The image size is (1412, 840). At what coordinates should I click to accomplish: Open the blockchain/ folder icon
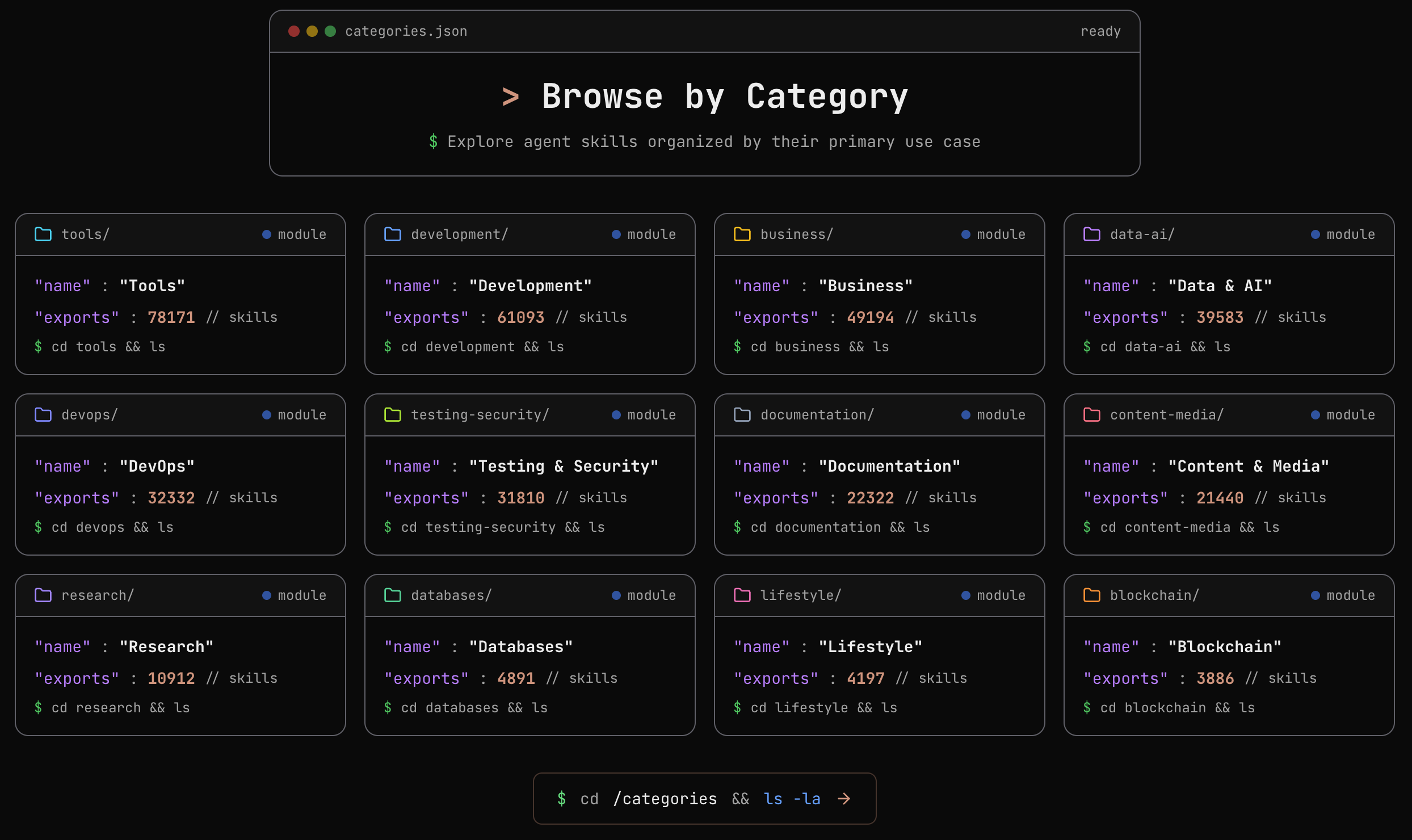click(1091, 595)
